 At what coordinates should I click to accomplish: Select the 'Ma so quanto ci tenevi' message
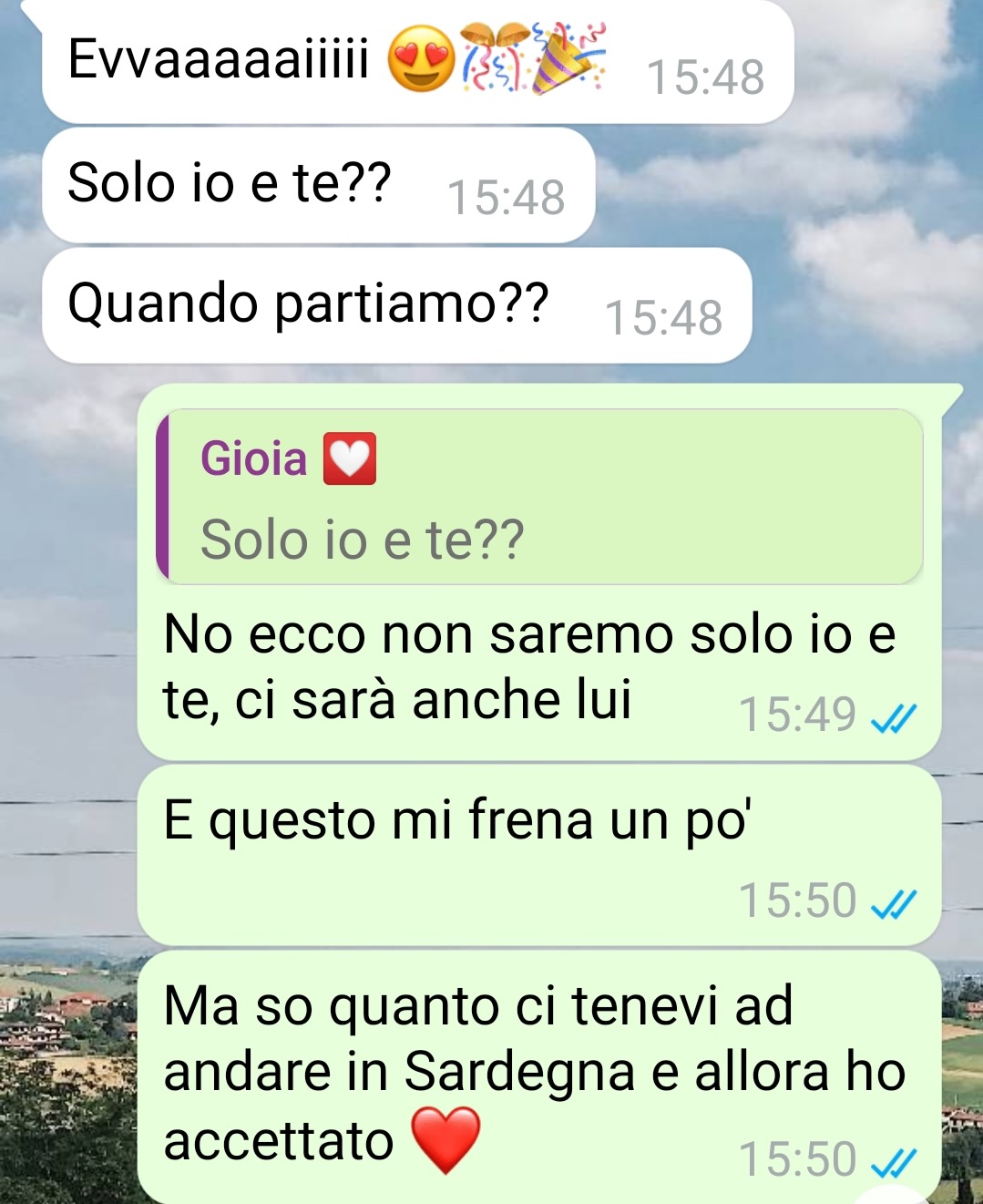tap(539, 1076)
